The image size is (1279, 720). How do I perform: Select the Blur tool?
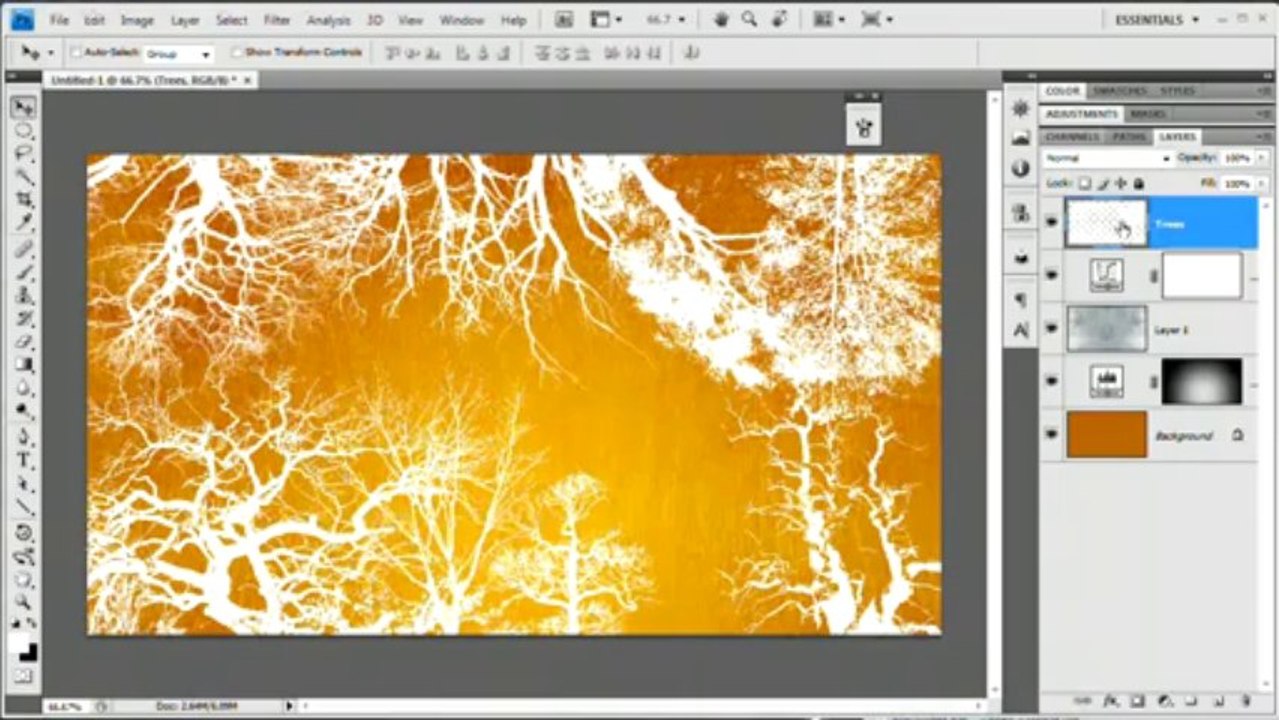[x=24, y=388]
